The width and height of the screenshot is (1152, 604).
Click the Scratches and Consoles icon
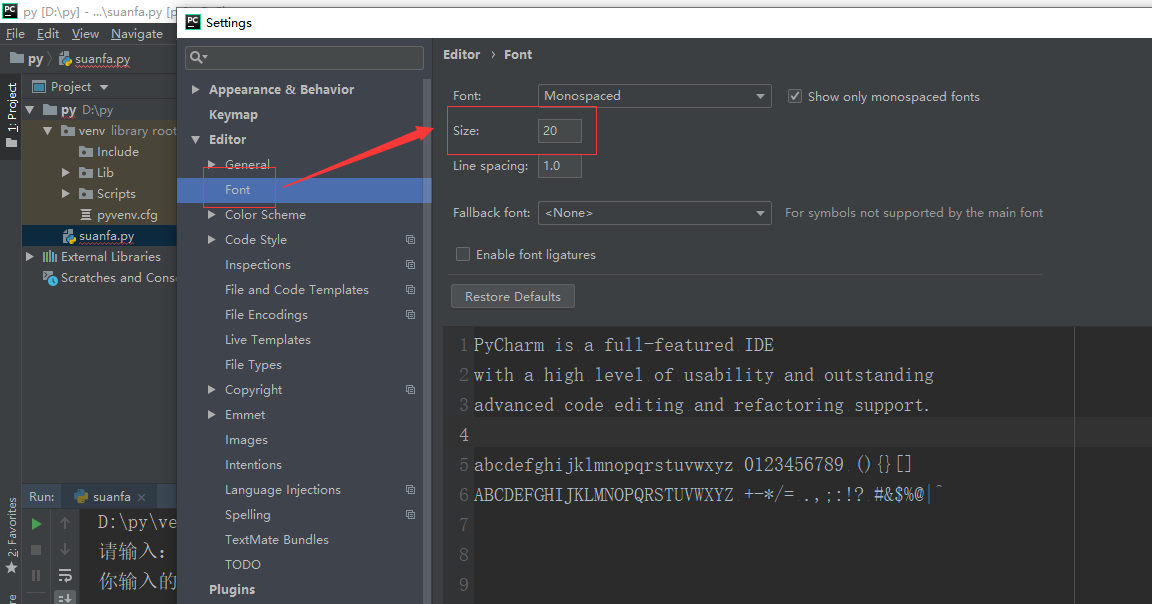[50, 278]
